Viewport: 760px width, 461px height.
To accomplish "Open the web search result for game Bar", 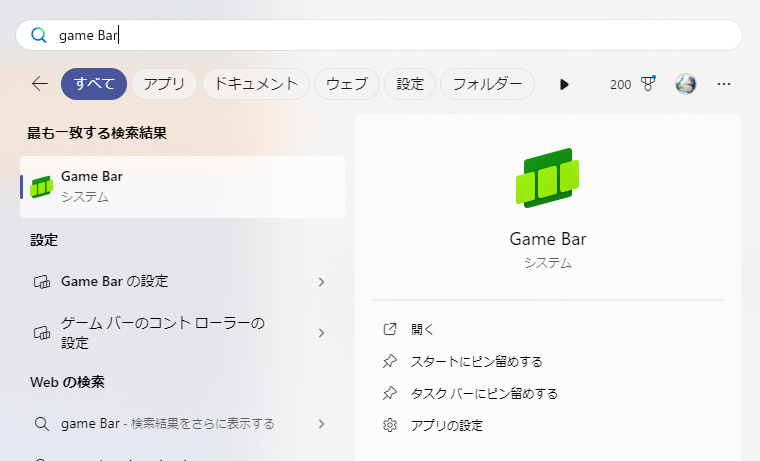I will 182,424.
